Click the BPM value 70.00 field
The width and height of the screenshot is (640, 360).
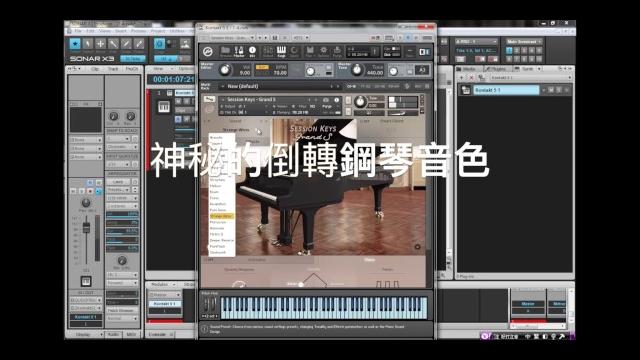pos(280,73)
